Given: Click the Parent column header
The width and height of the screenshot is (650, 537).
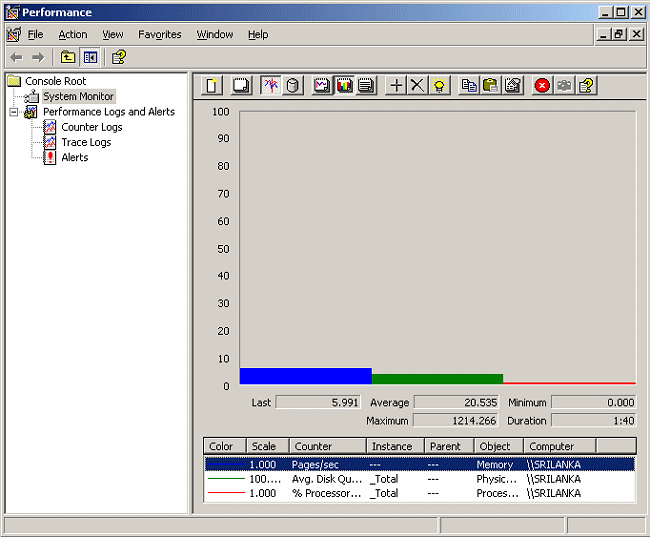Looking at the screenshot, I should (449, 446).
